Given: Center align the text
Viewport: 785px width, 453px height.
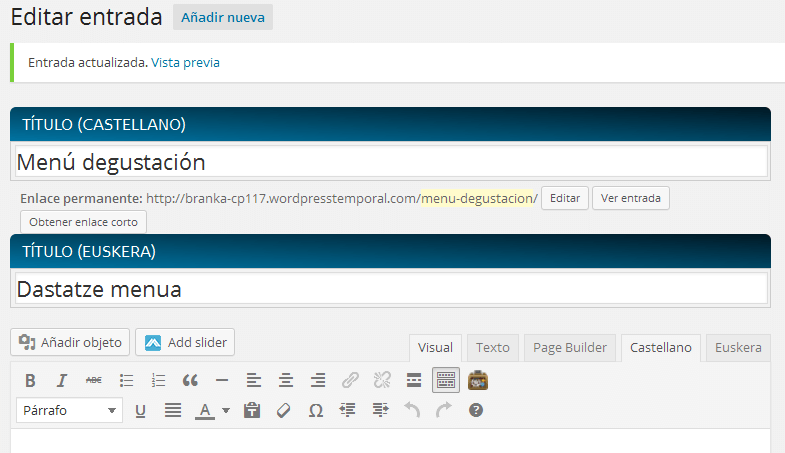Looking at the screenshot, I should click(286, 381).
